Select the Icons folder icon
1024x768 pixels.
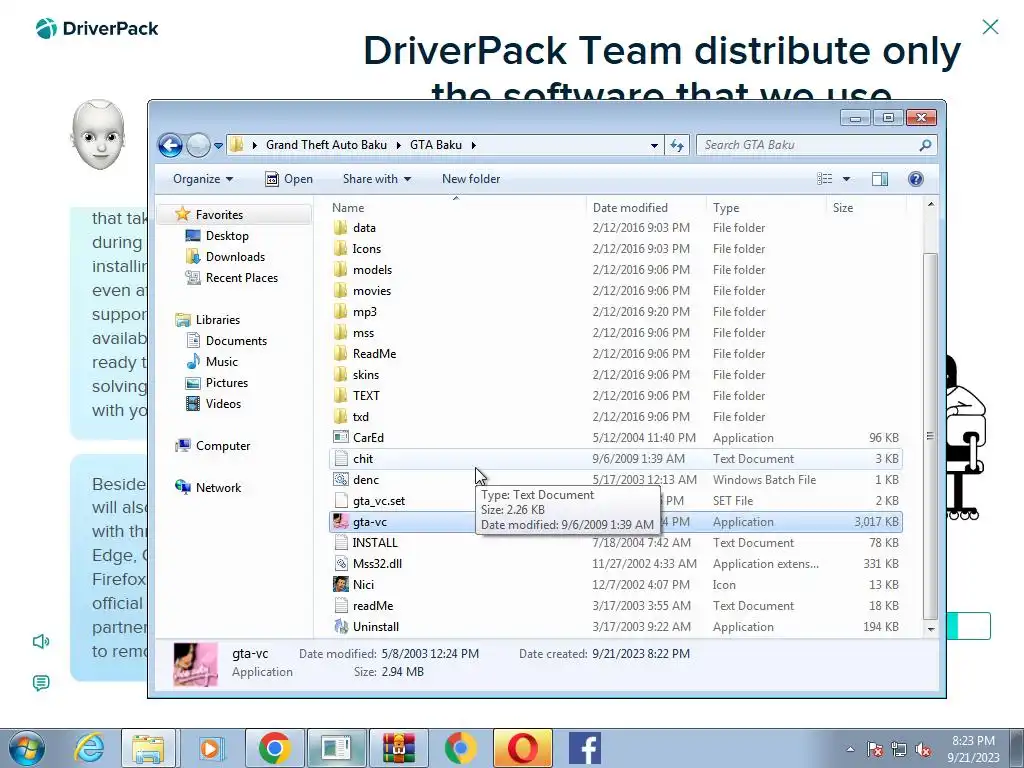coord(340,249)
